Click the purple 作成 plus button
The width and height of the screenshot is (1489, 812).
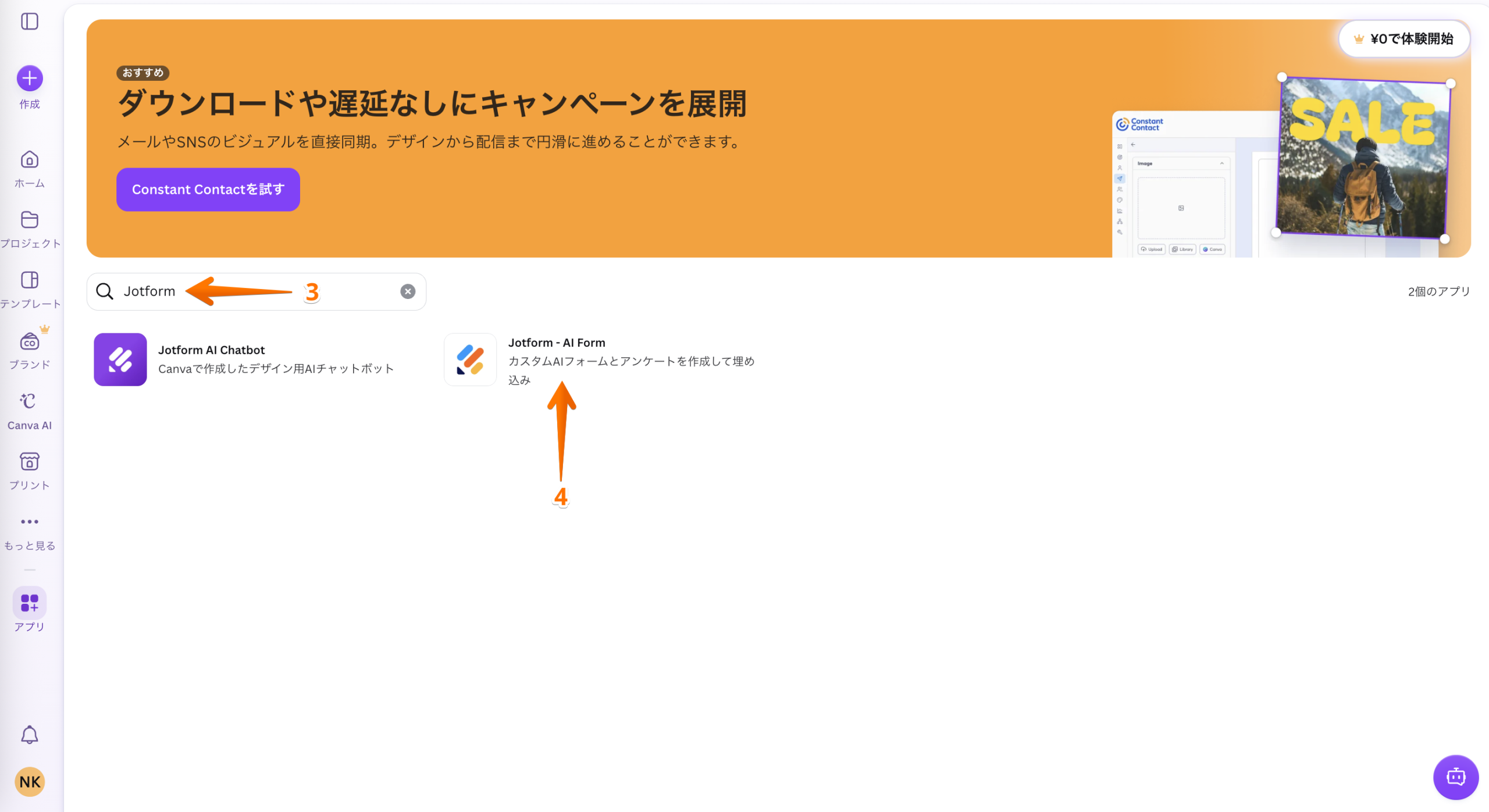pyautogui.click(x=30, y=78)
